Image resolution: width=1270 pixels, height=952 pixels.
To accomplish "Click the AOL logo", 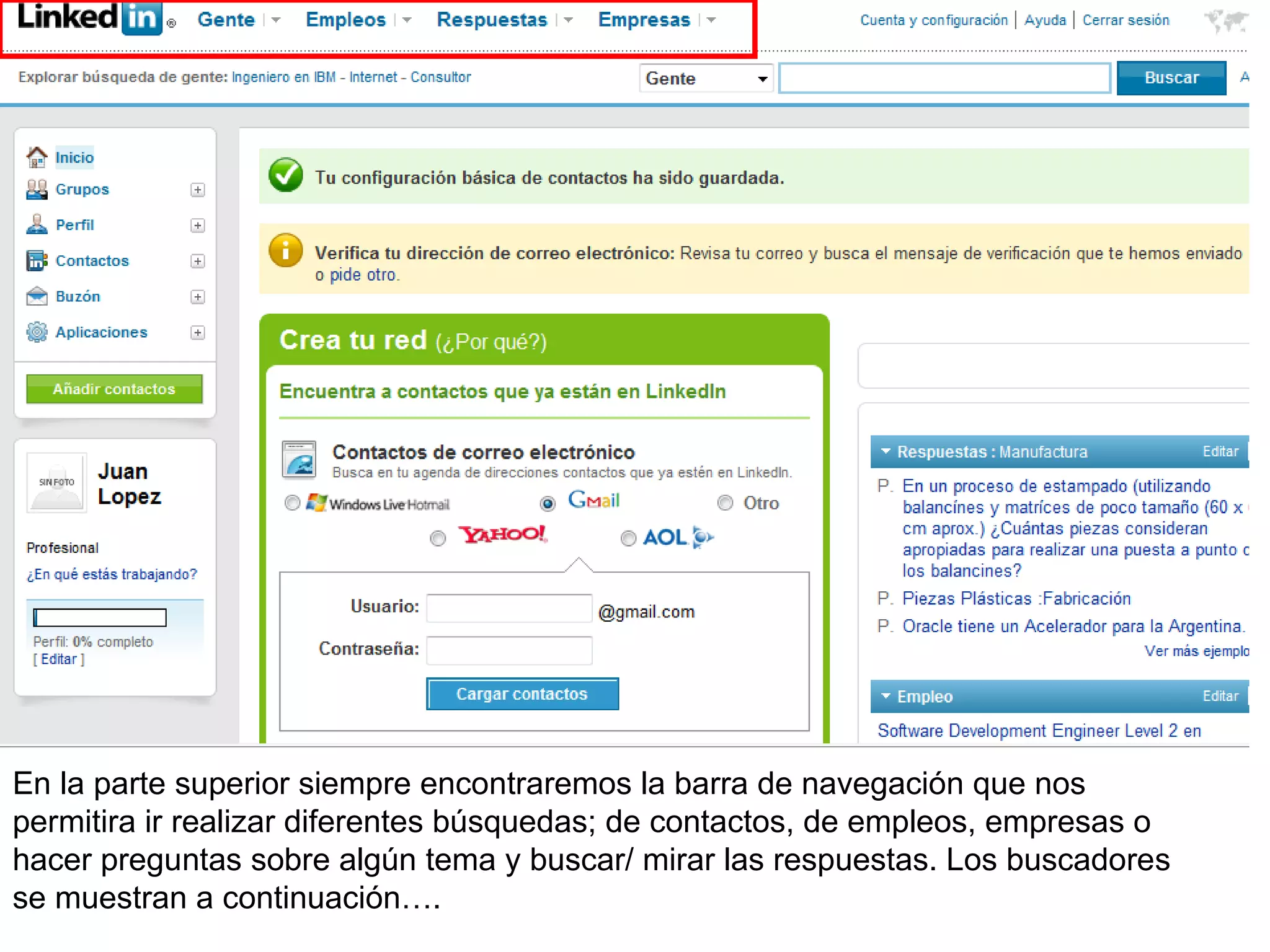I will pyautogui.click(x=678, y=537).
